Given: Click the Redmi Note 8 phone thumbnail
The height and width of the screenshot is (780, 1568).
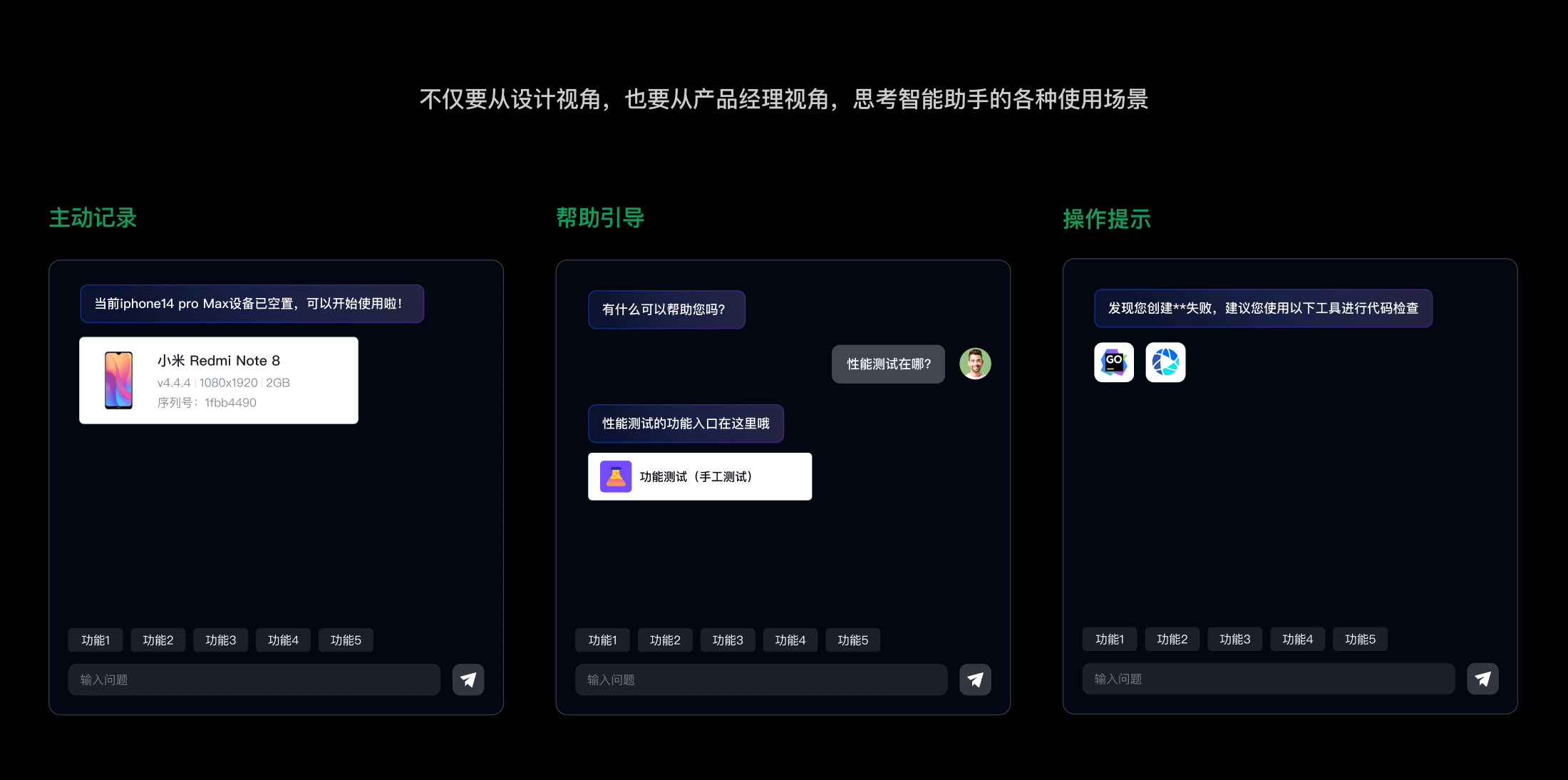Looking at the screenshot, I should (118, 380).
